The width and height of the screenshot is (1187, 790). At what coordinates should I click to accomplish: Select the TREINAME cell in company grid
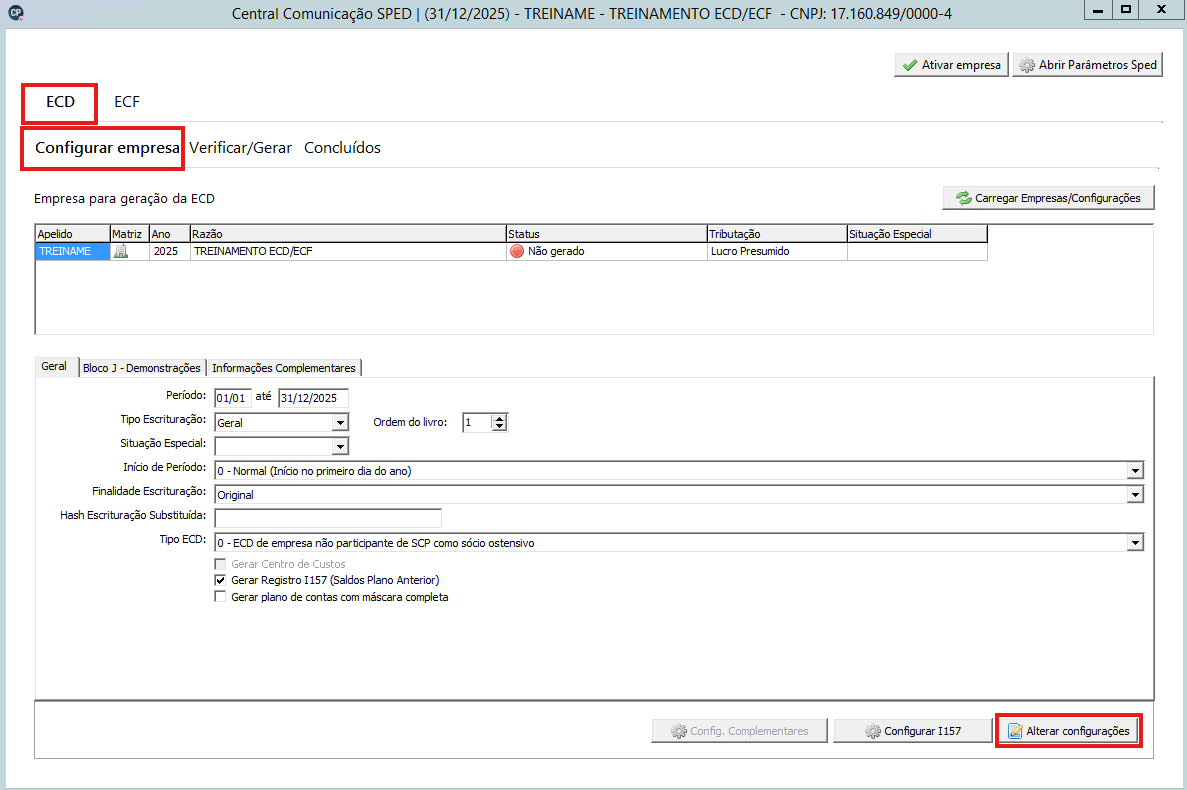[73, 251]
